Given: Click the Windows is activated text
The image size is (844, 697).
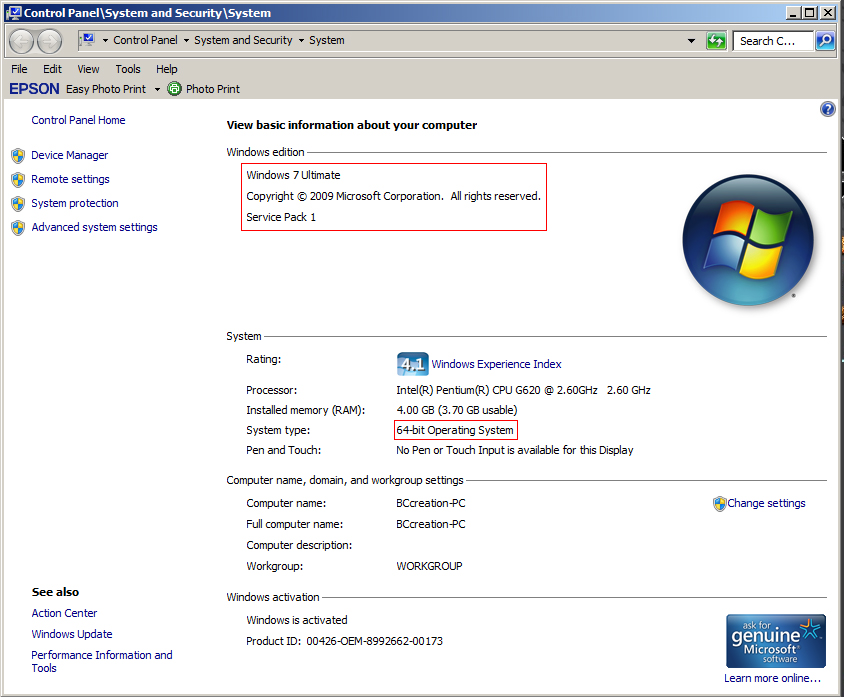Looking at the screenshot, I should tap(297, 620).
